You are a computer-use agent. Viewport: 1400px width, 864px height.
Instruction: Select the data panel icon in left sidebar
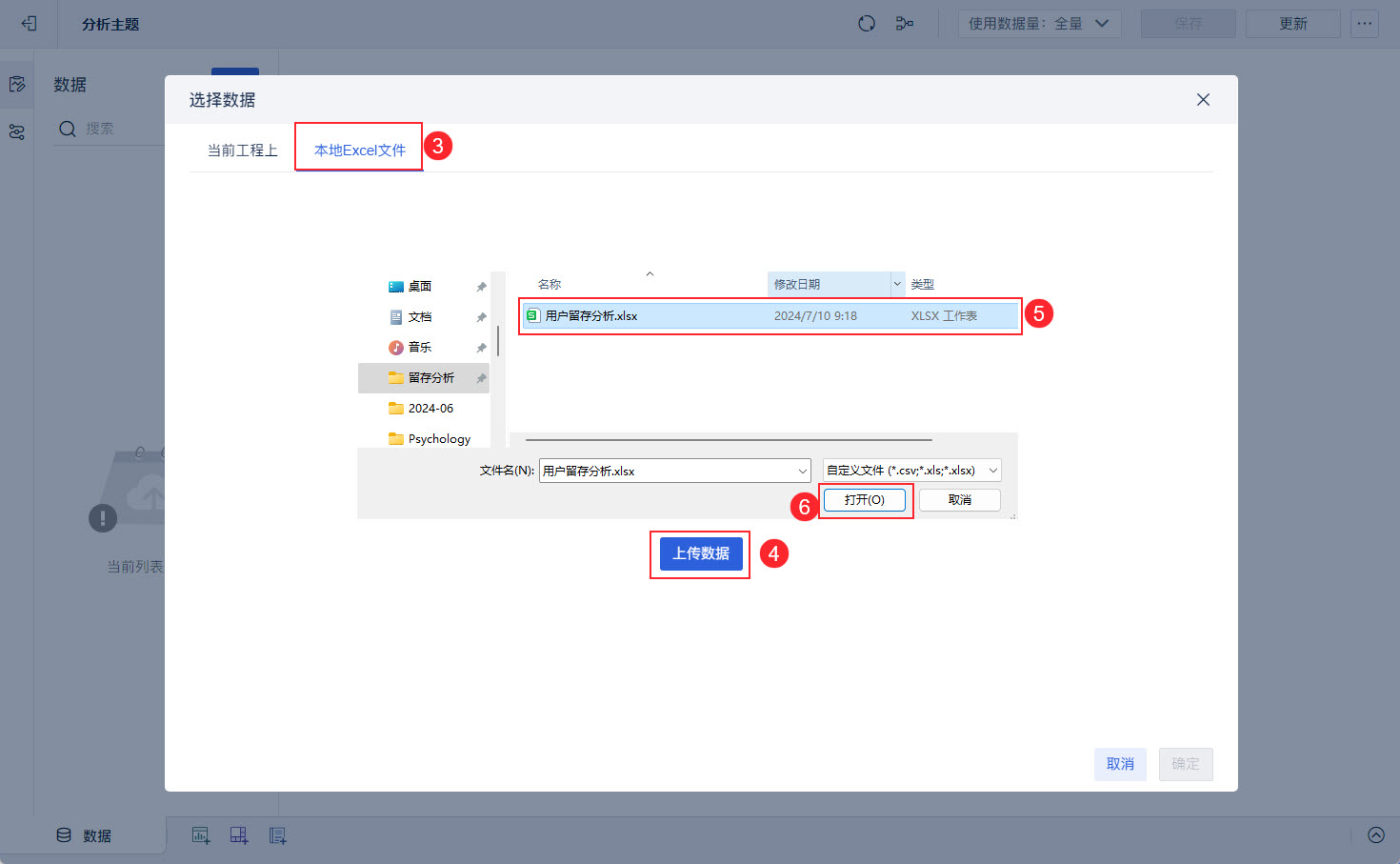(17, 85)
